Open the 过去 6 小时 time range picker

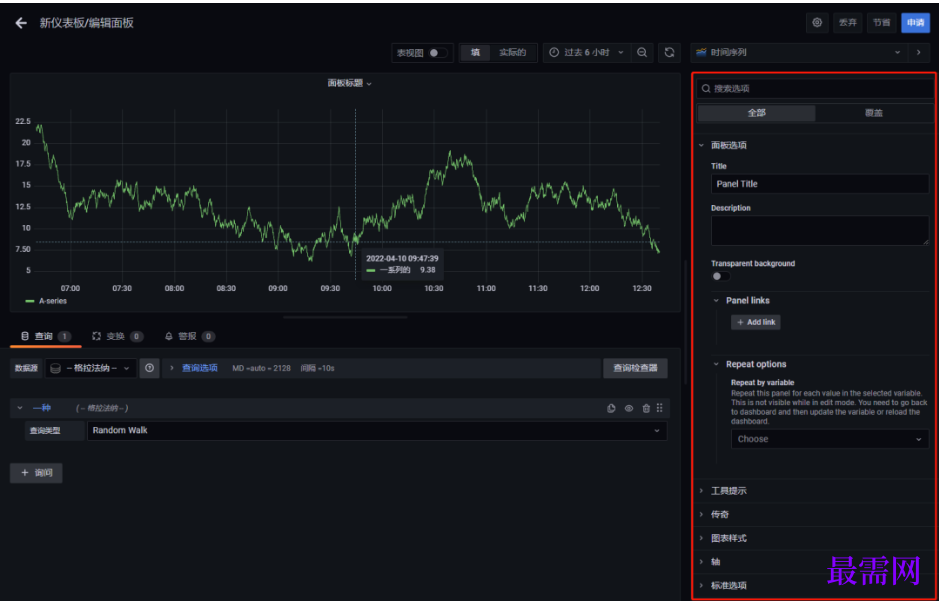click(x=586, y=52)
